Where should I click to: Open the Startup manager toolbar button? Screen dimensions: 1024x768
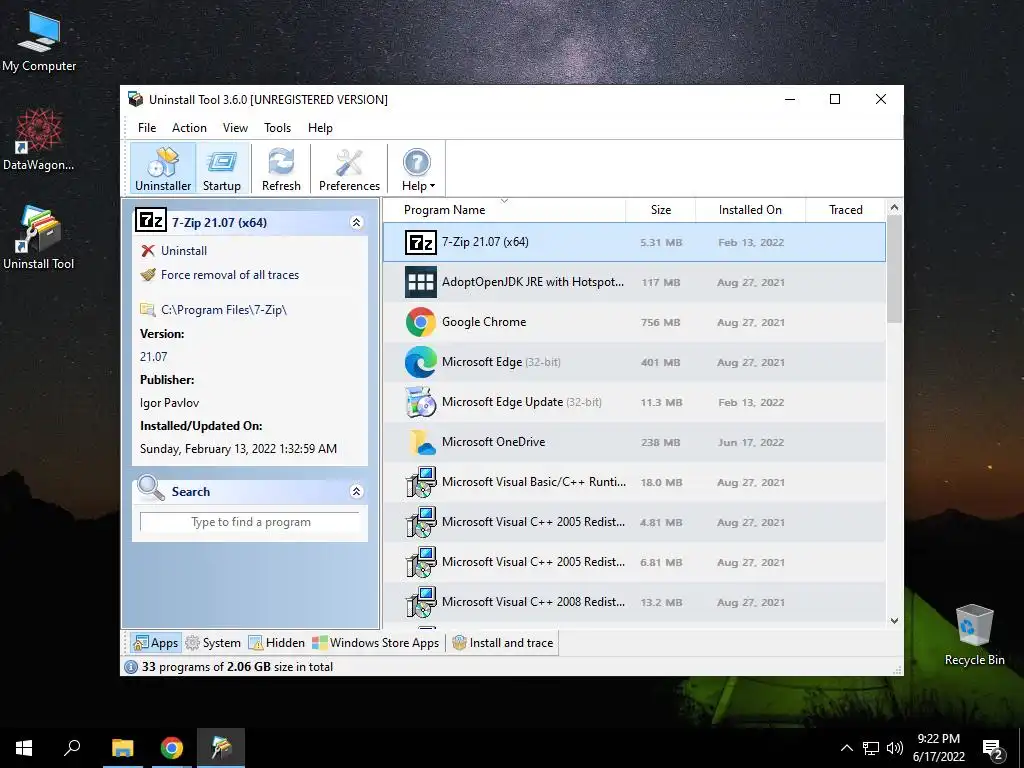pyautogui.click(x=222, y=170)
